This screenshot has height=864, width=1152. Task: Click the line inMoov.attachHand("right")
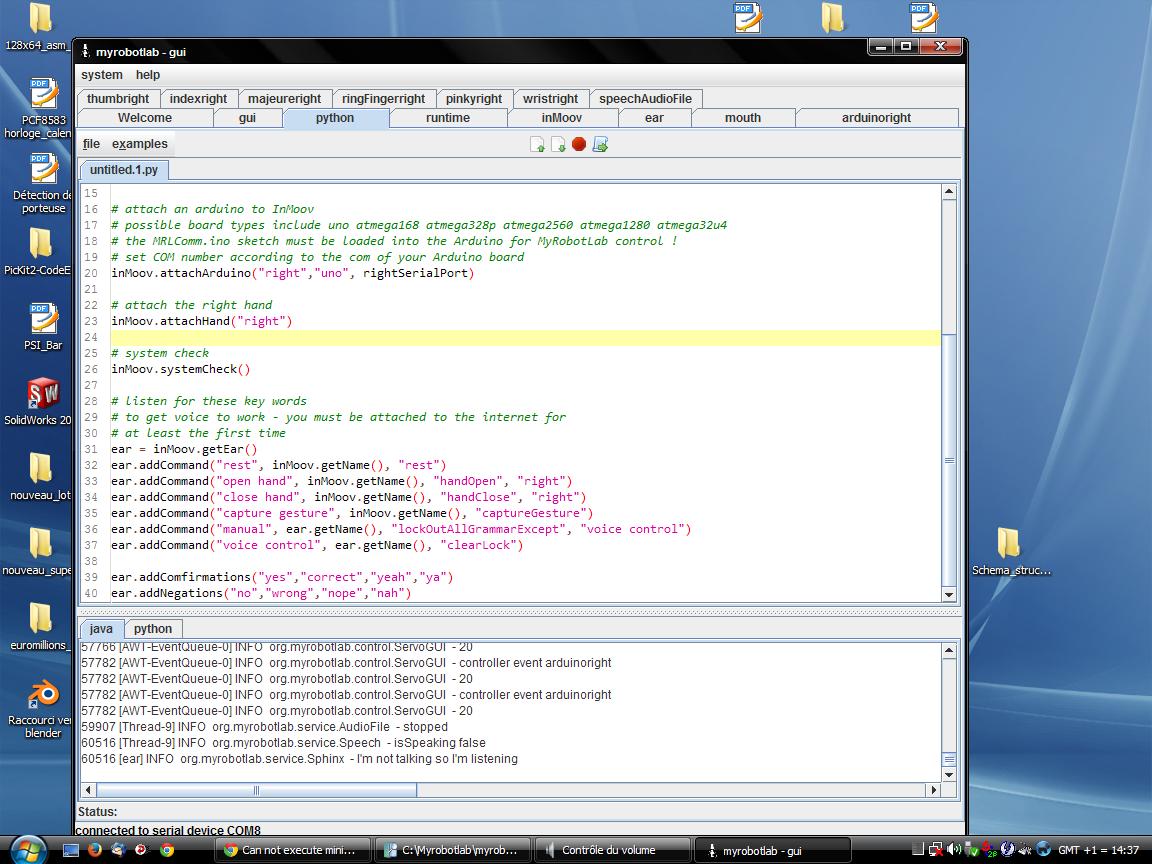tap(202, 321)
